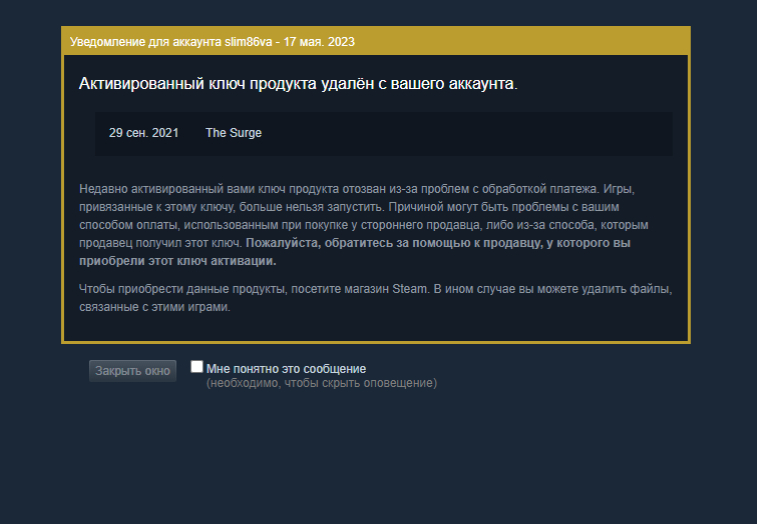Viewport: 757px width, 524px height.
Task: Click the word "Steam" in the last paragraph
Action: [409, 289]
